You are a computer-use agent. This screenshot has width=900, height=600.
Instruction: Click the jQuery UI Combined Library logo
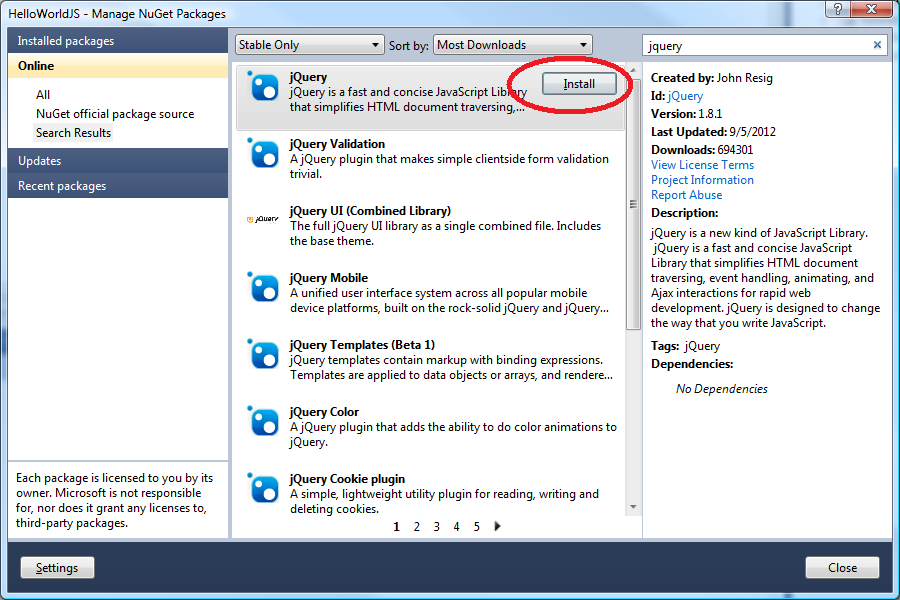coord(262,219)
